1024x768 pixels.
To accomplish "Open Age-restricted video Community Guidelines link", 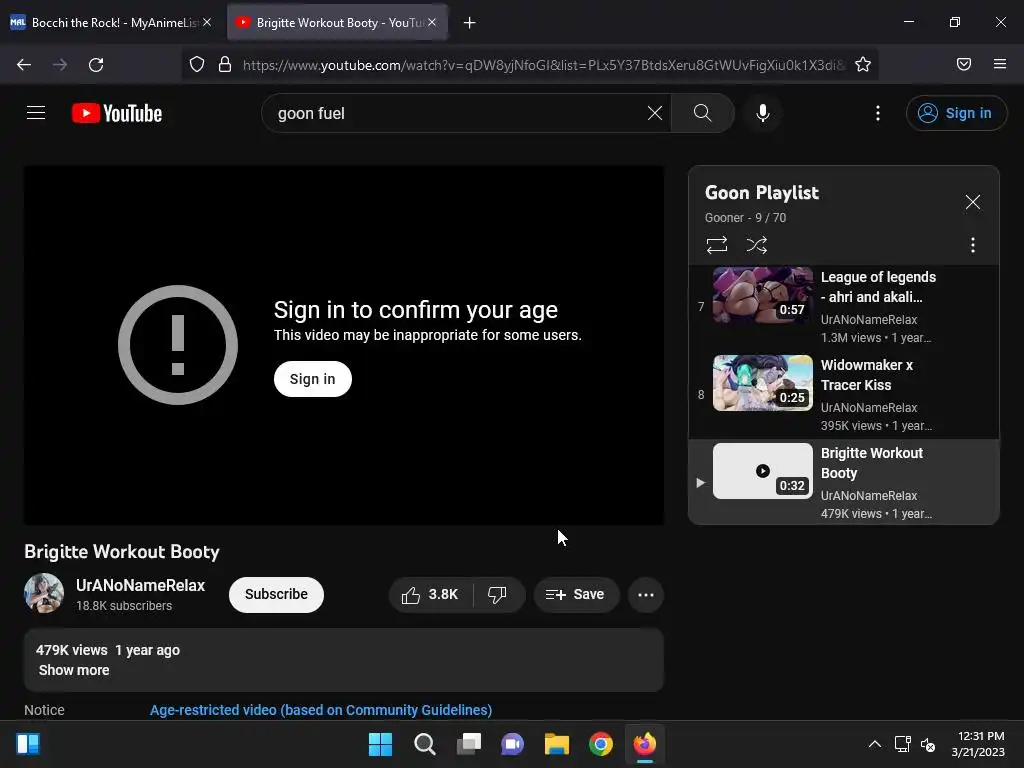I will [321, 710].
